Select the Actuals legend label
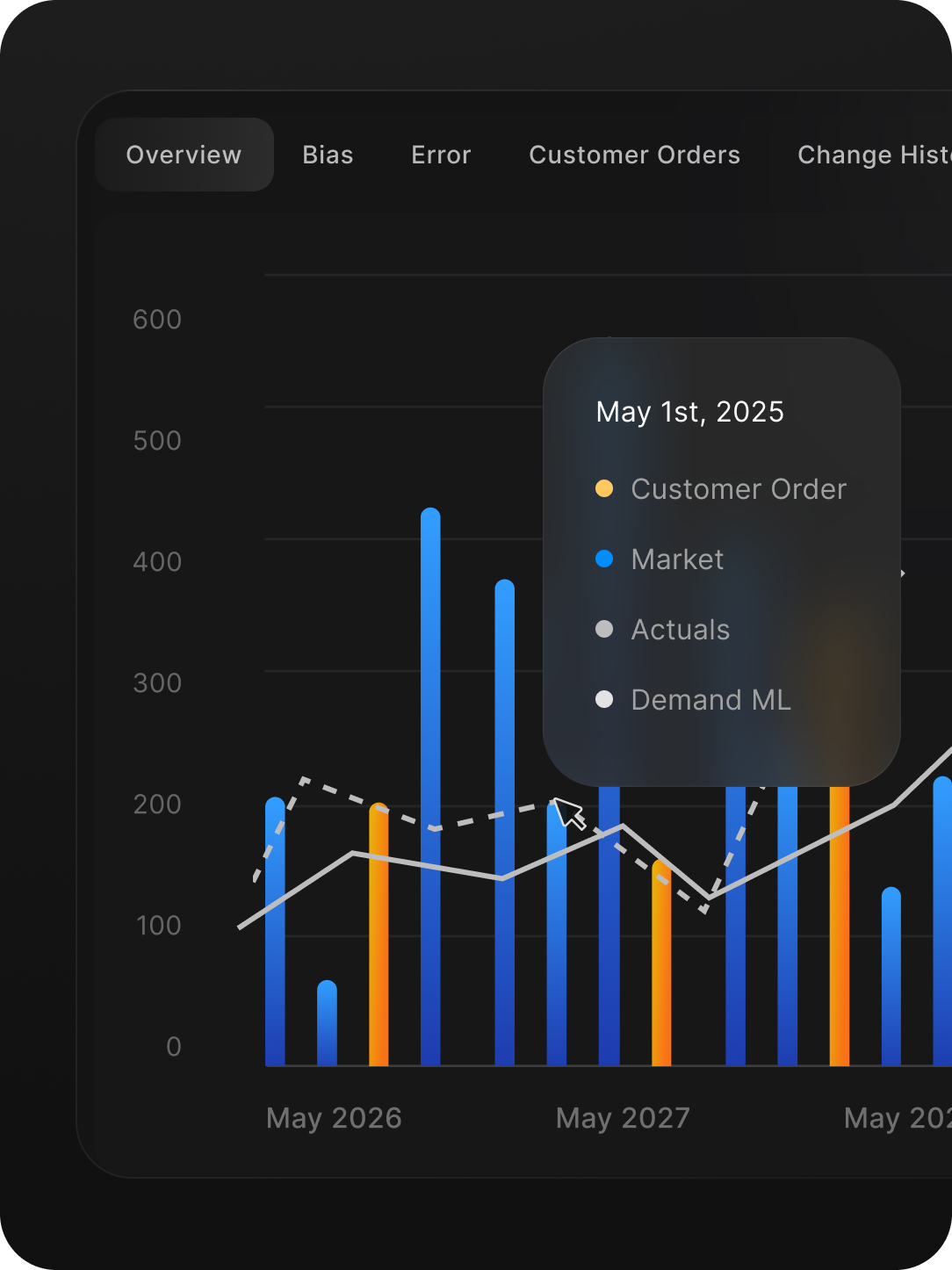The height and width of the screenshot is (1270, 952). tap(680, 630)
